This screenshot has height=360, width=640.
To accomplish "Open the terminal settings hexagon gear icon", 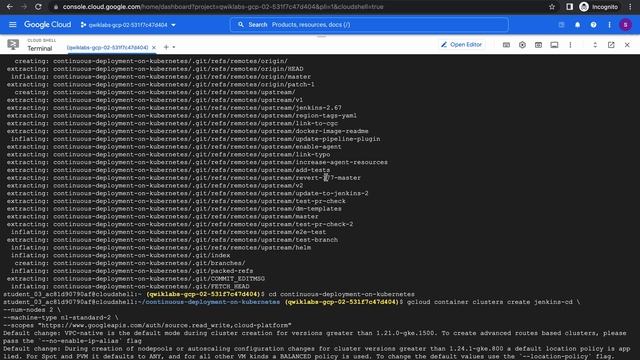I will [522, 45].
